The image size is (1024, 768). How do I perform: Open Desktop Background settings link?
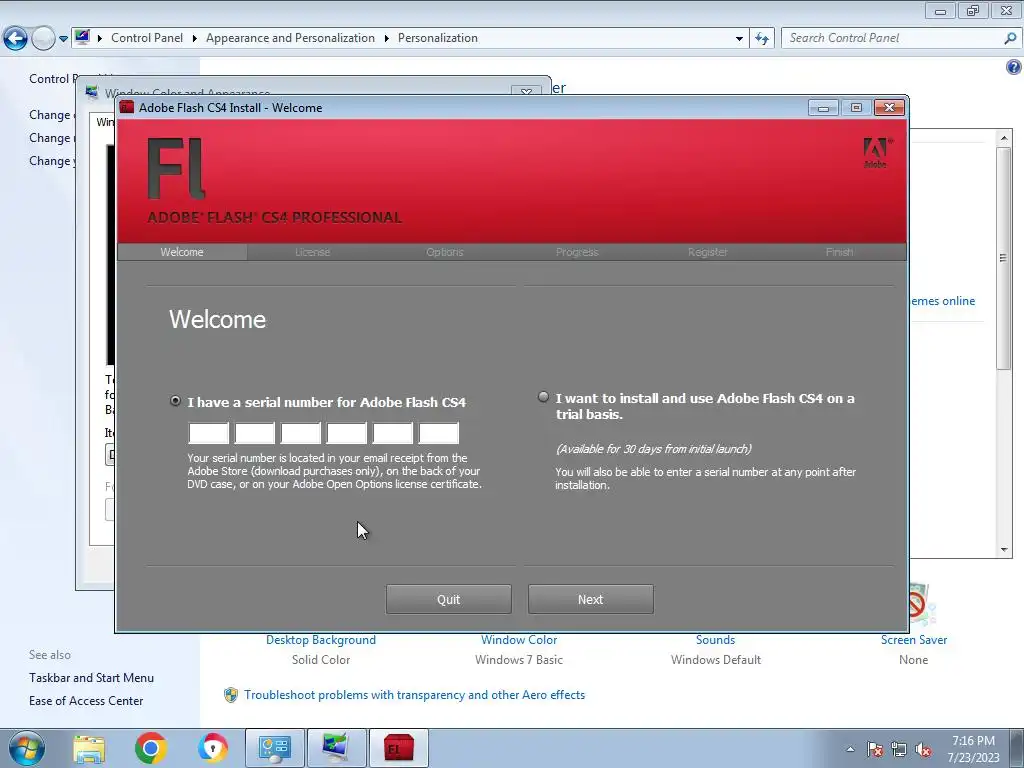pyautogui.click(x=321, y=640)
